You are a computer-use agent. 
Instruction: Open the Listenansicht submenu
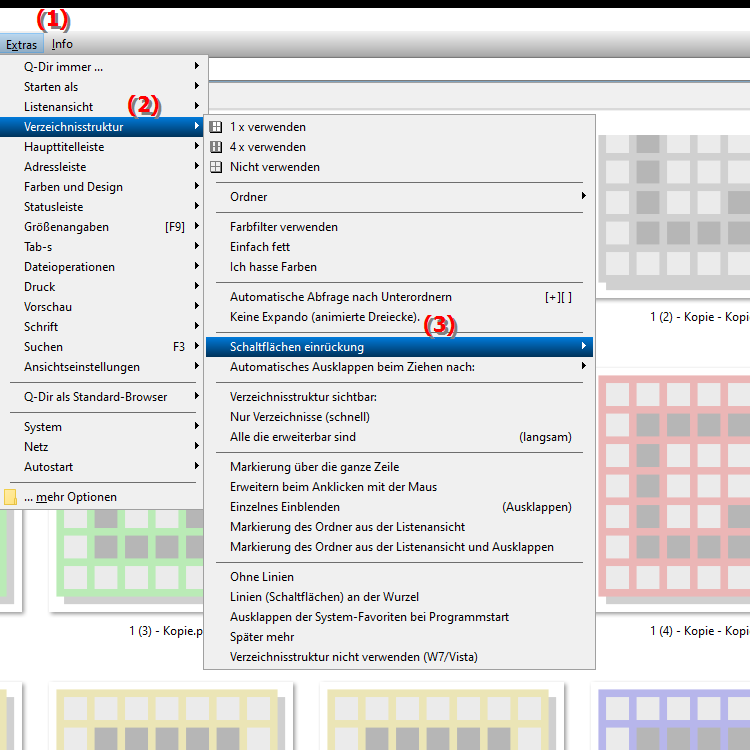pos(103,107)
